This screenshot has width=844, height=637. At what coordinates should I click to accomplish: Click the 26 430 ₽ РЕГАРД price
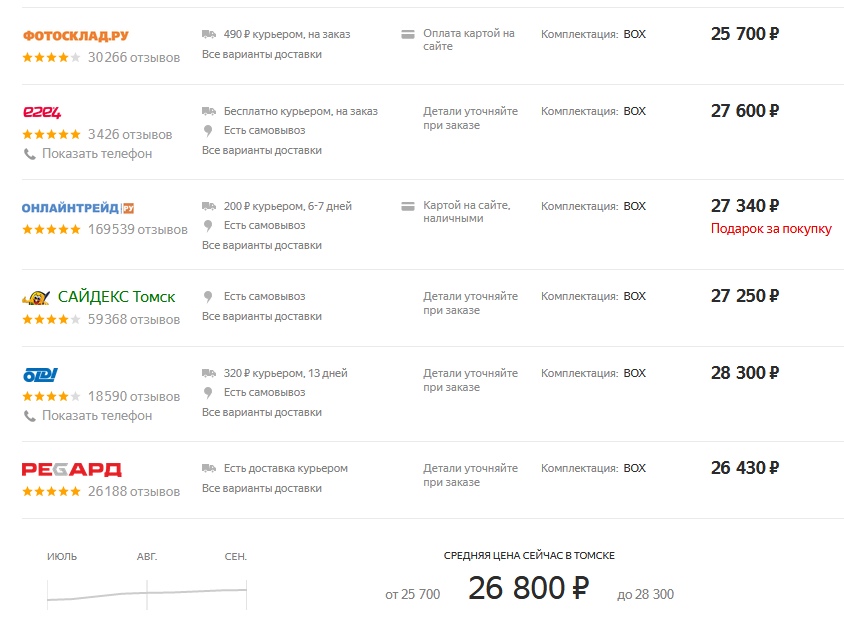point(745,468)
